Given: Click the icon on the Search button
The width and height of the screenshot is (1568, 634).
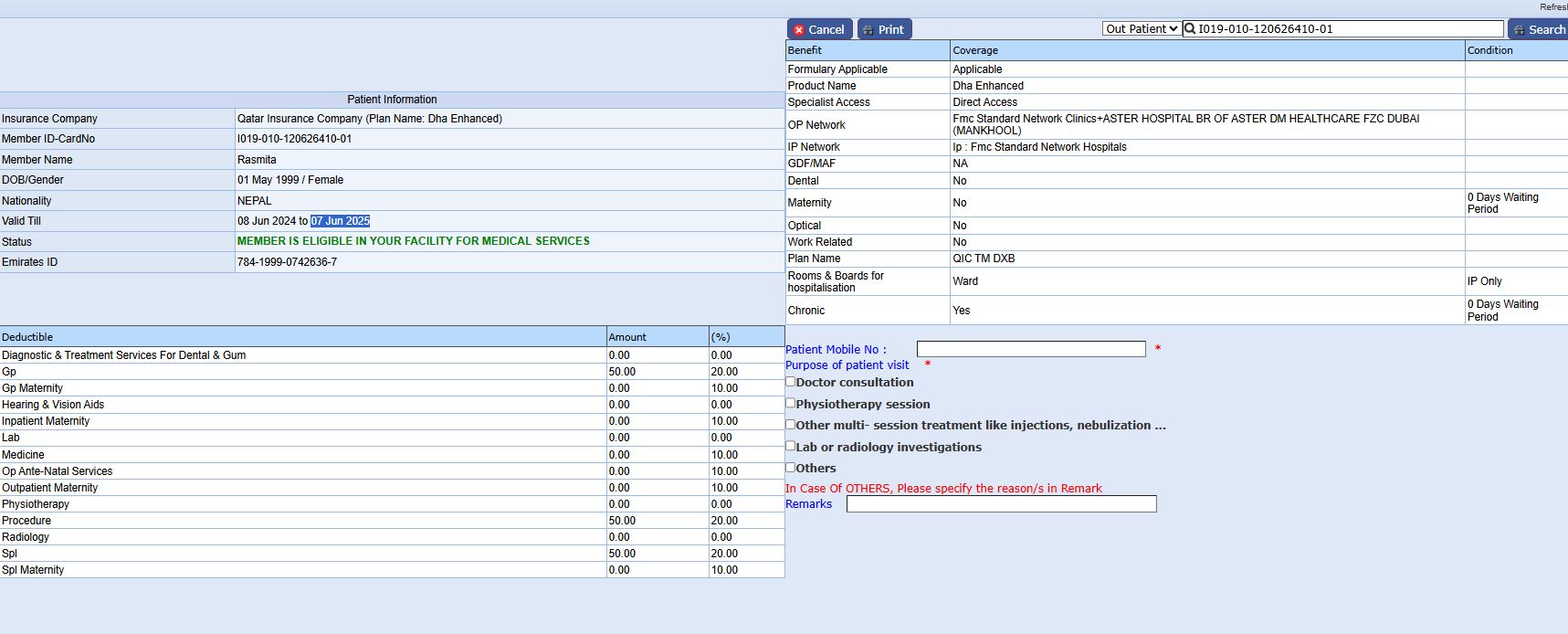Looking at the screenshot, I should (1519, 30).
